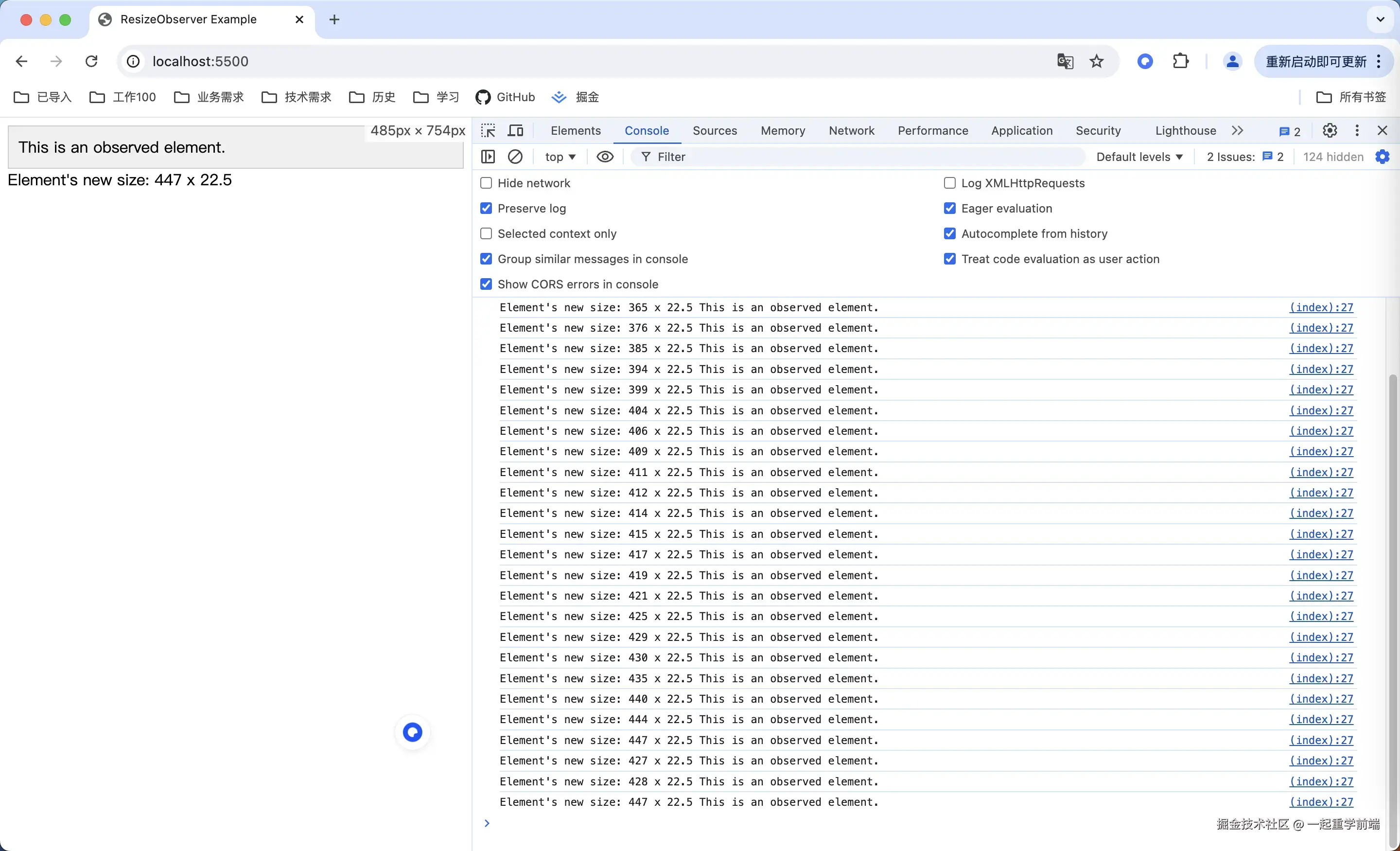Click the 重新启动即可更新 update button
Image resolution: width=1400 pixels, height=851 pixels.
pos(1316,61)
